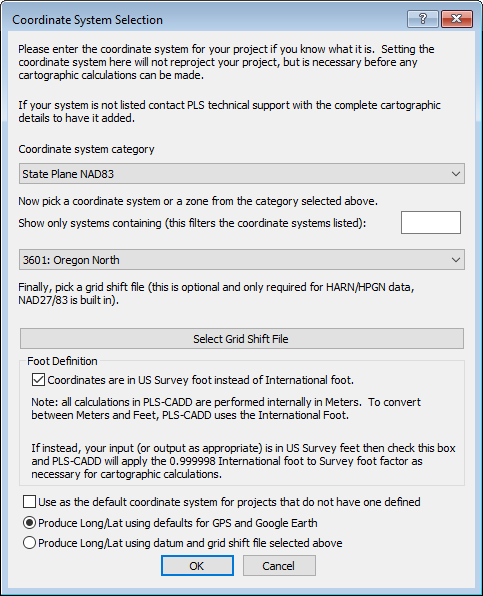
Task: Close the Coordinate System Selection dialog
Action: tap(457, 19)
